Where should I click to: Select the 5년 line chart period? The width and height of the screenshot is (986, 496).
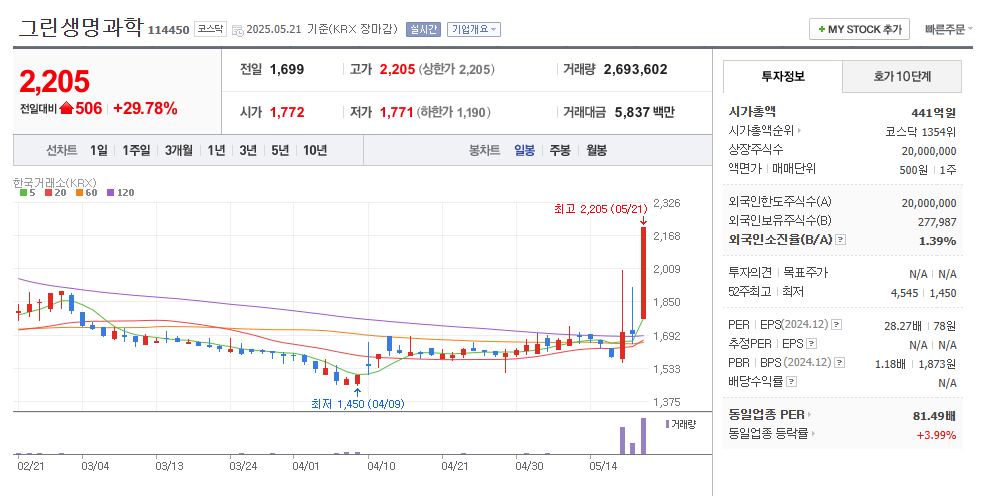280,150
